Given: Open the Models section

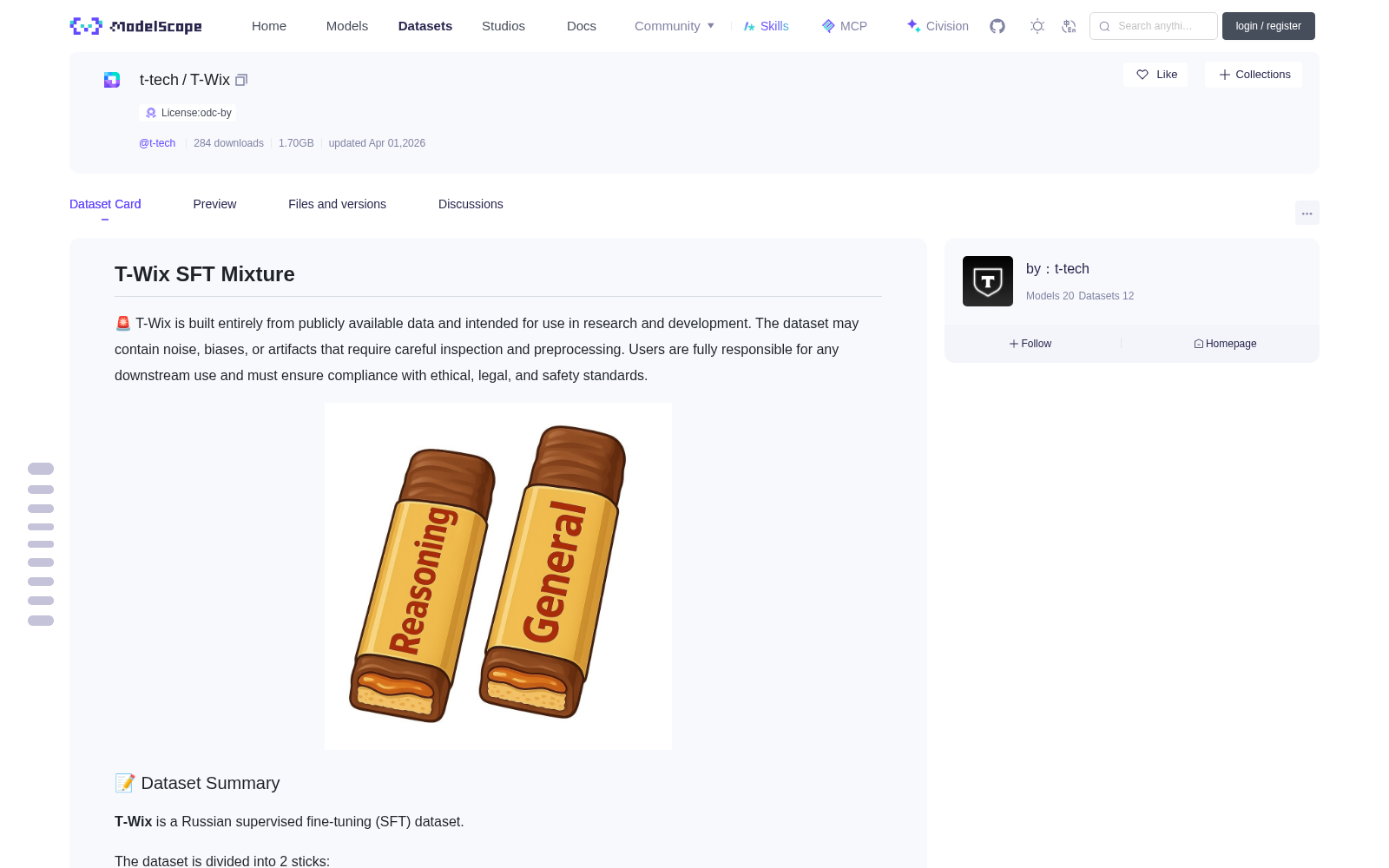Looking at the screenshot, I should [x=347, y=26].
